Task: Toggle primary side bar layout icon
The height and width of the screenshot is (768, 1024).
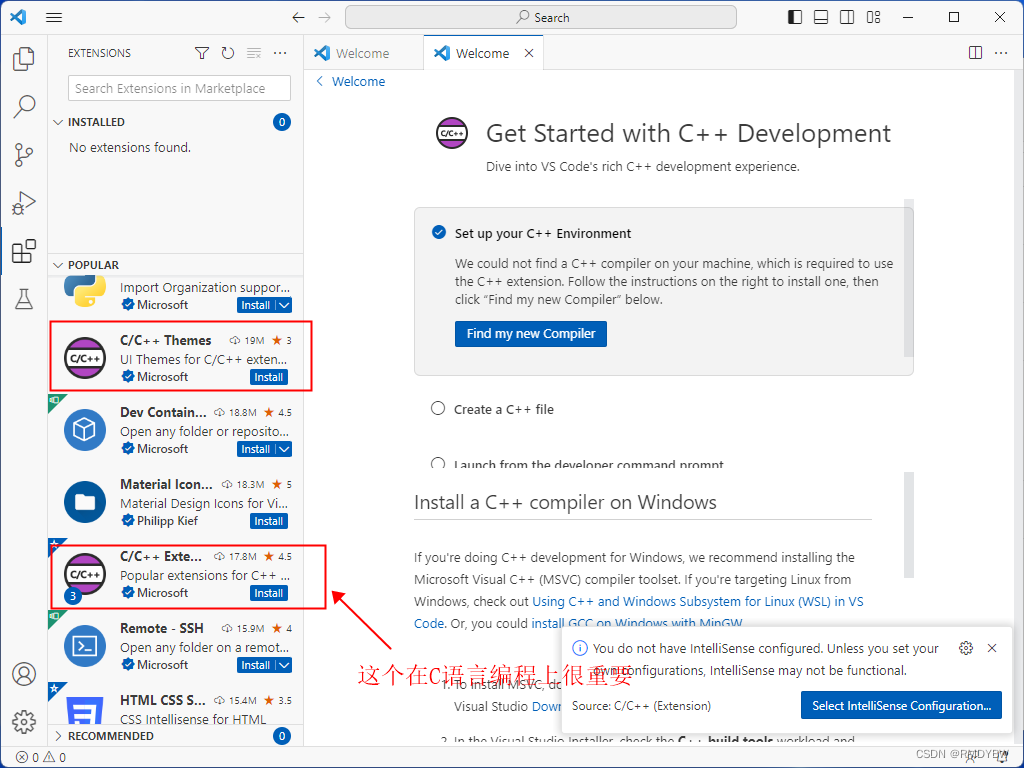Action: [x=795, y=18]
